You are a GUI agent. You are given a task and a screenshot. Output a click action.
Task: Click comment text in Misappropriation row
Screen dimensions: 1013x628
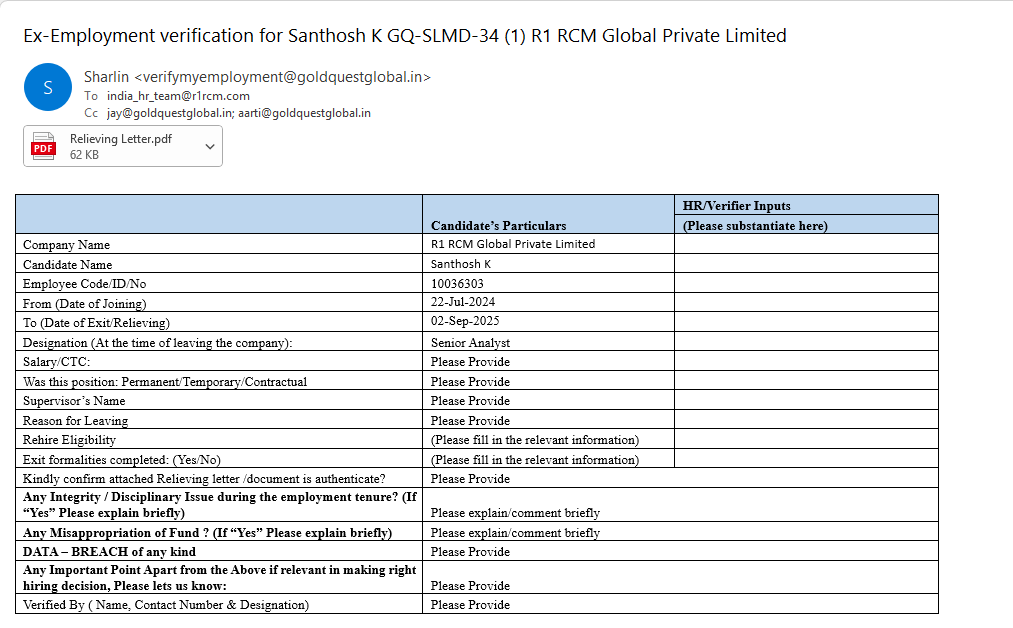(x=515, y=533)
